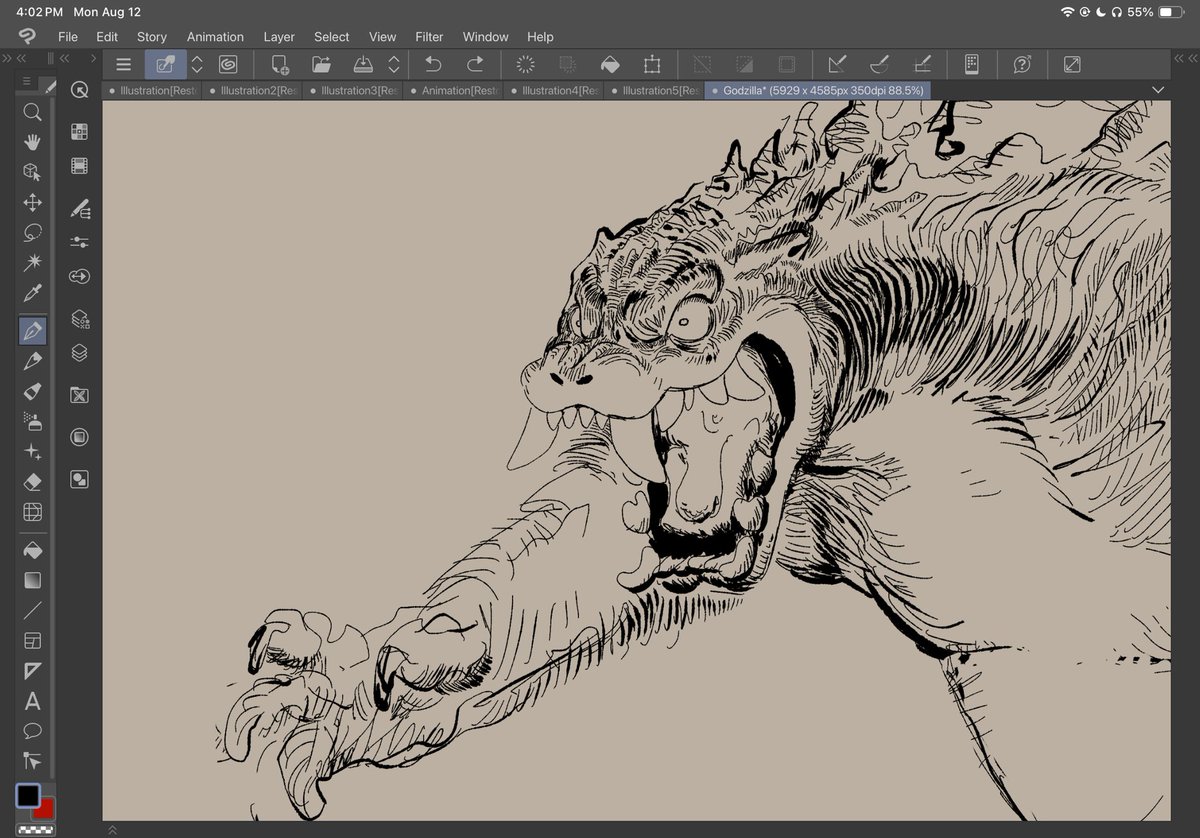Select the Lasso selection tool

click(32, 233)
